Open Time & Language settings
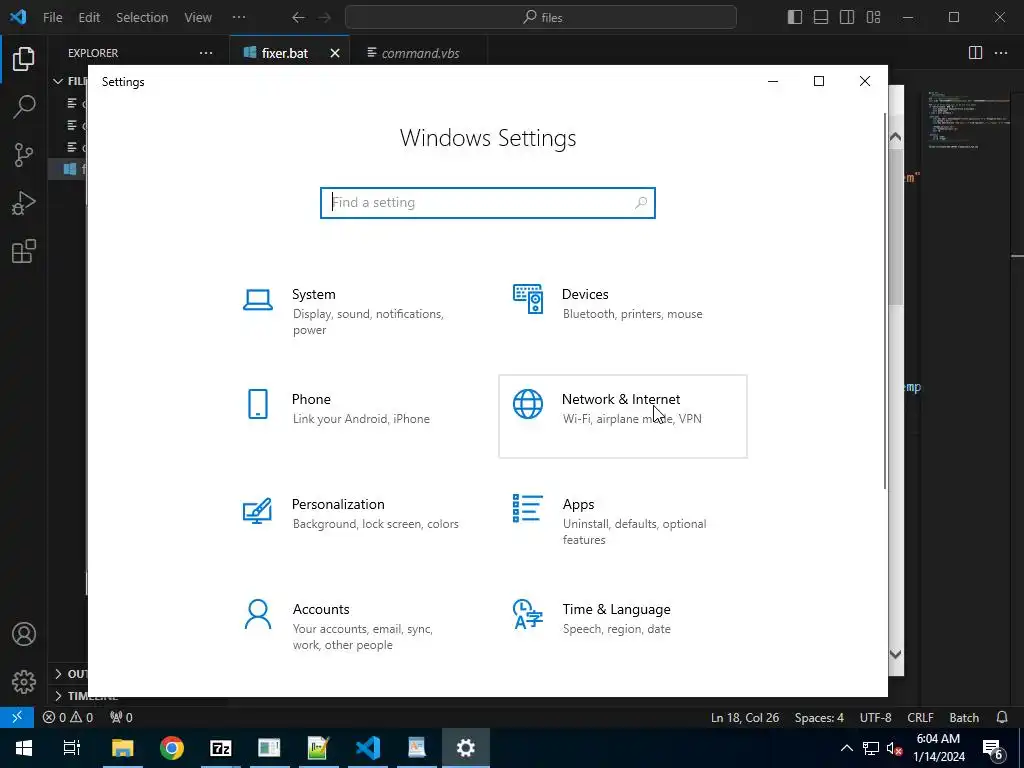1024x768 pixels. [623, 626]
